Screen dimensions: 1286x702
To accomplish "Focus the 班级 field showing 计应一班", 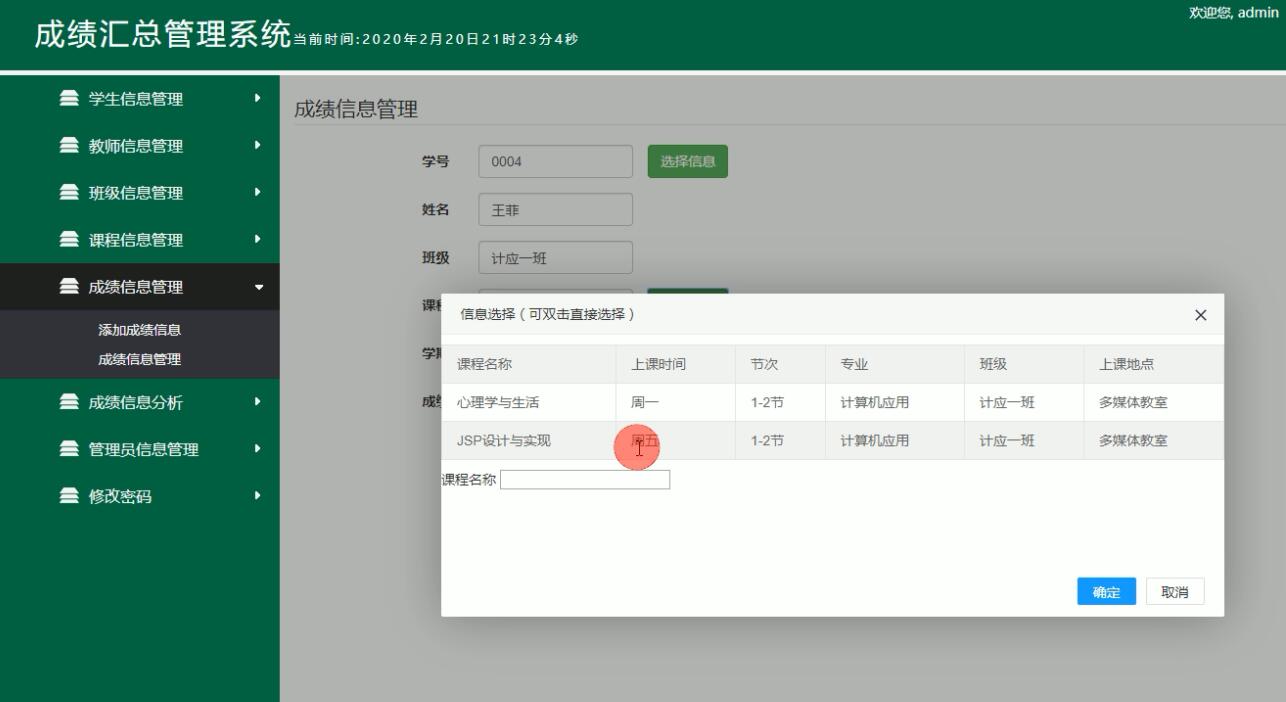I will (x=556, y=258).
